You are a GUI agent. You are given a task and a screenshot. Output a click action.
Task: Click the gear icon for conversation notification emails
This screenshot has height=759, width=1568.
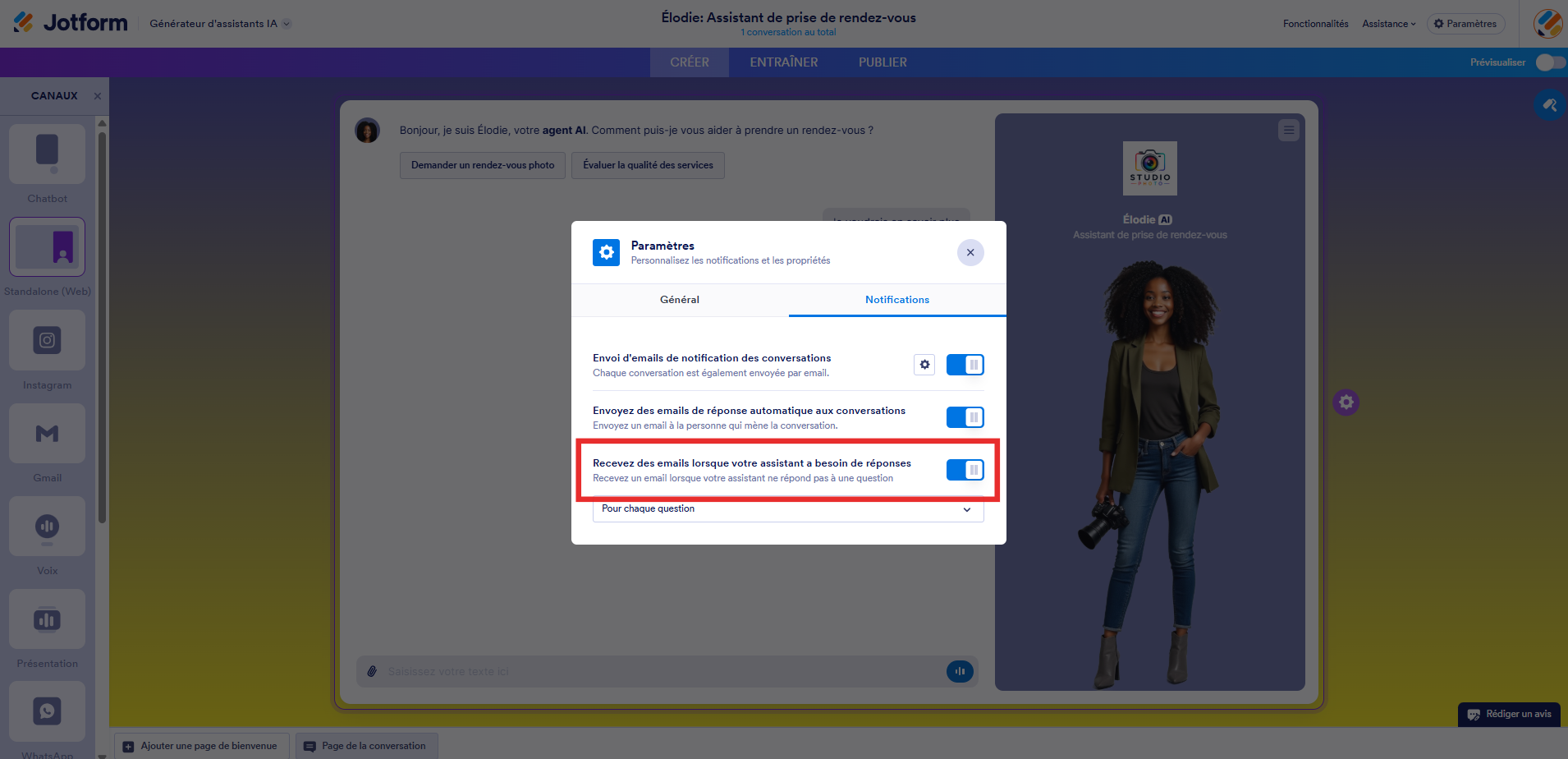(924, 365)
